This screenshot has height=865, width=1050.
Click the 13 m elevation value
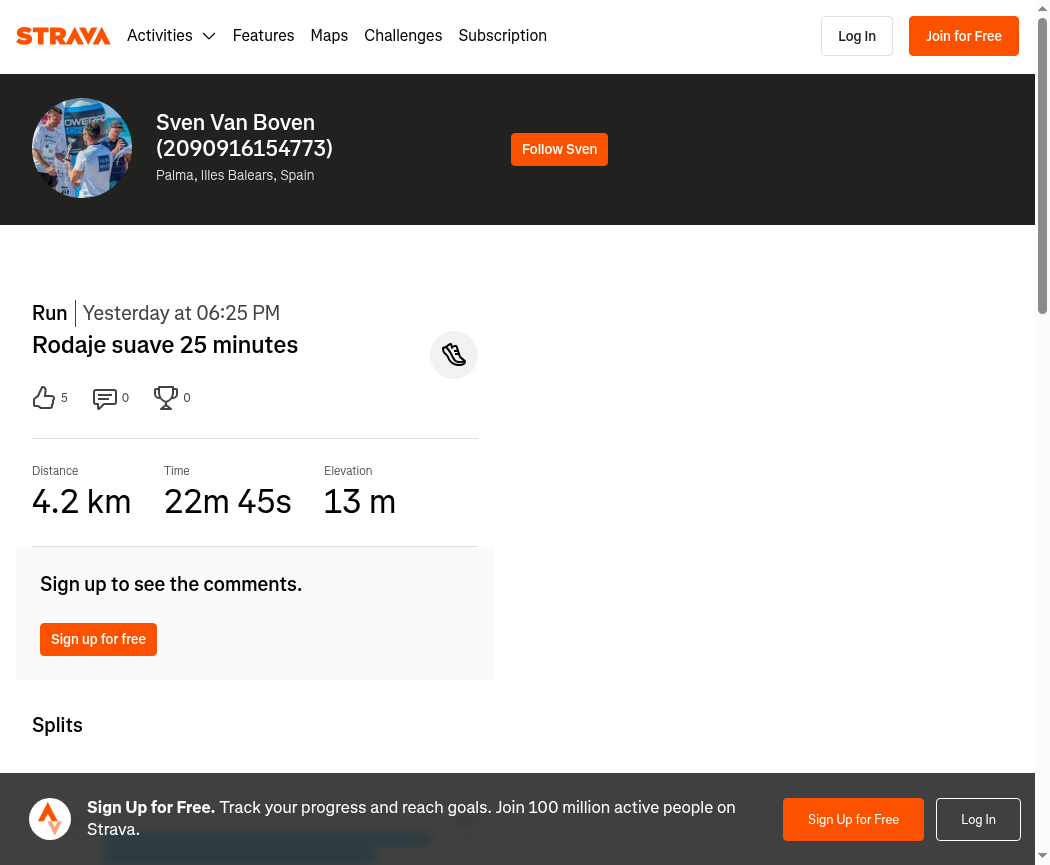pos(360,501)
